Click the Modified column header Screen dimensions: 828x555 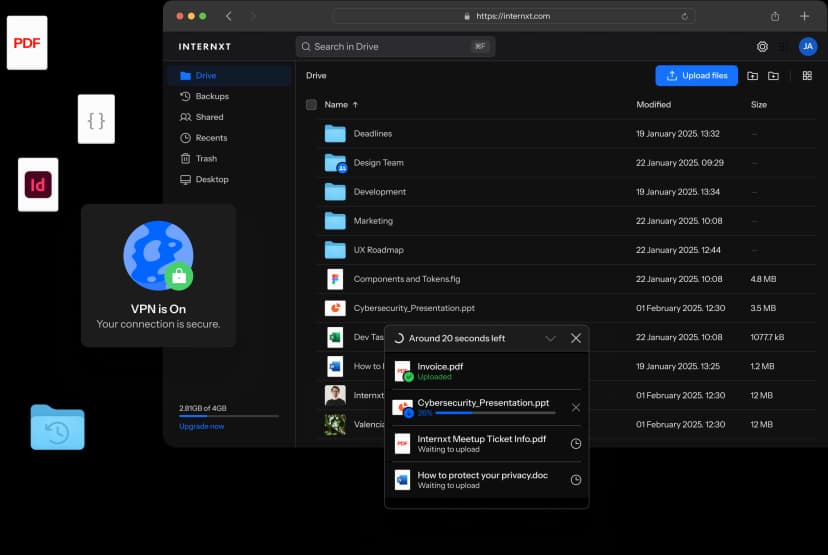tap(653, 105)
